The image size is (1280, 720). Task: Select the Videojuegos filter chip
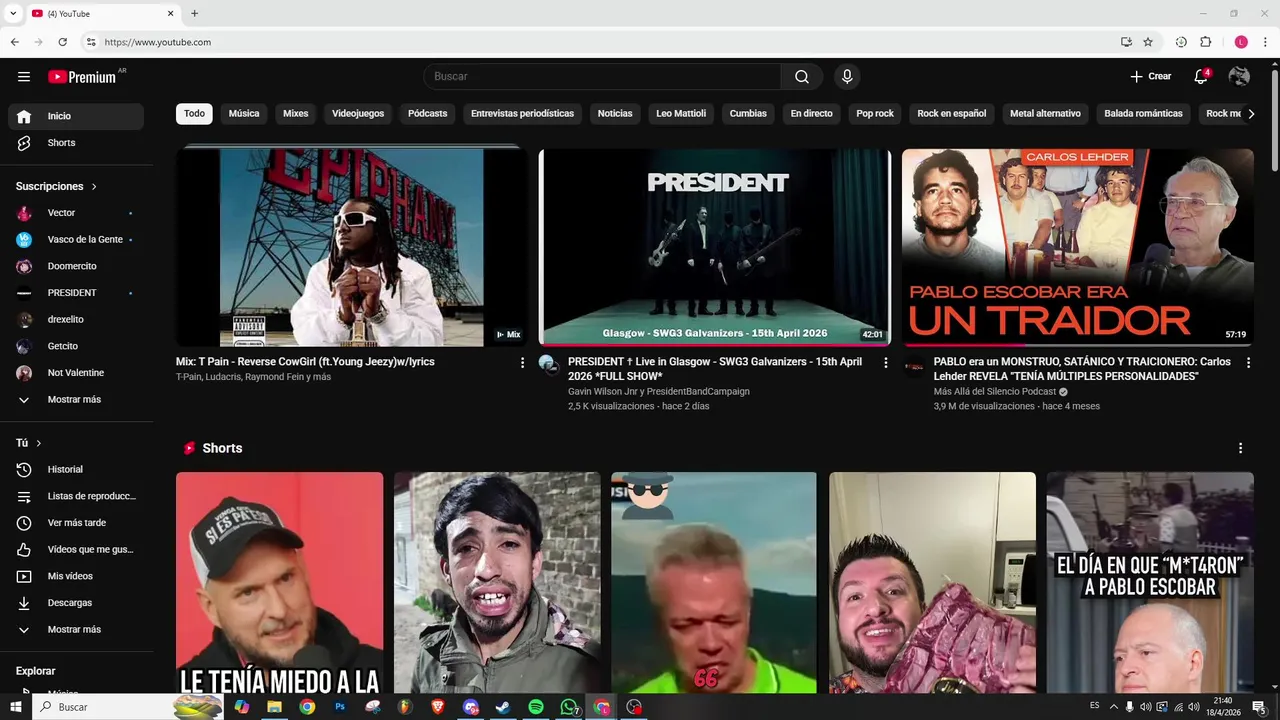tap(358, 114)
